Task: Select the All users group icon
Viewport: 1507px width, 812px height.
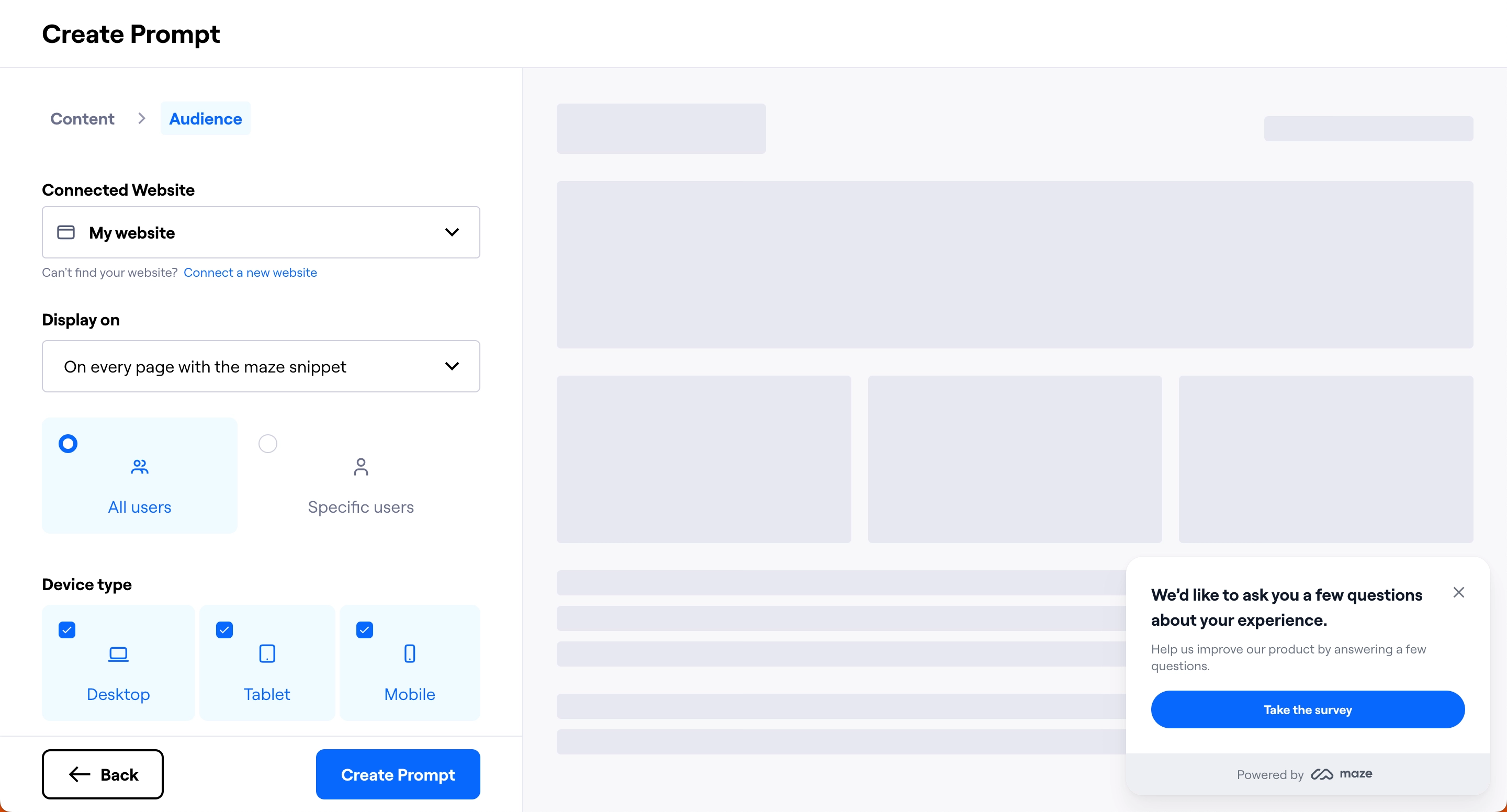Action: [139, 466]
